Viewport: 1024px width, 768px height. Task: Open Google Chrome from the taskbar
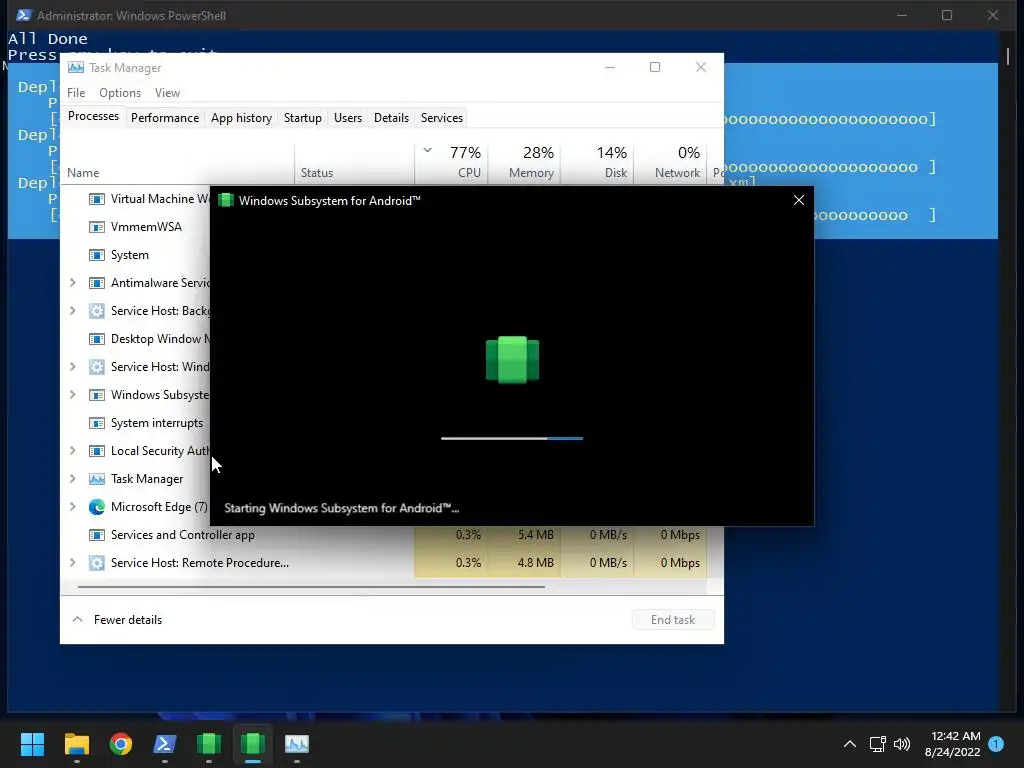pos(121,744)
